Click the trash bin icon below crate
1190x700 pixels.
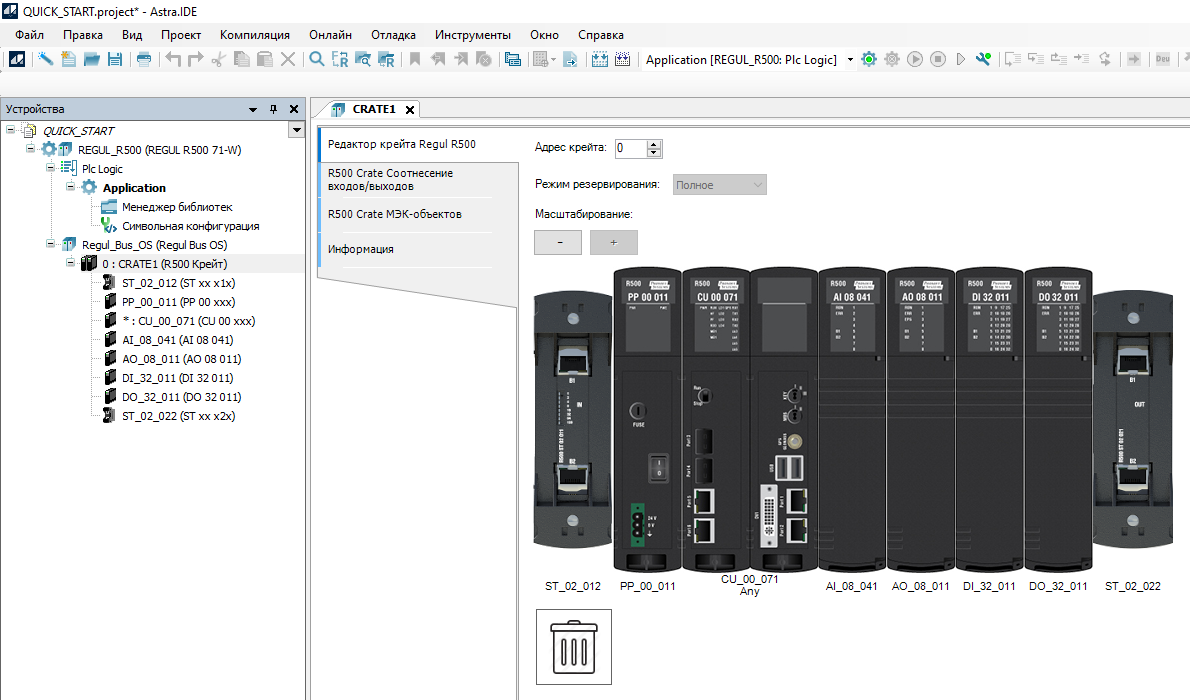click(x=573, y=647)
